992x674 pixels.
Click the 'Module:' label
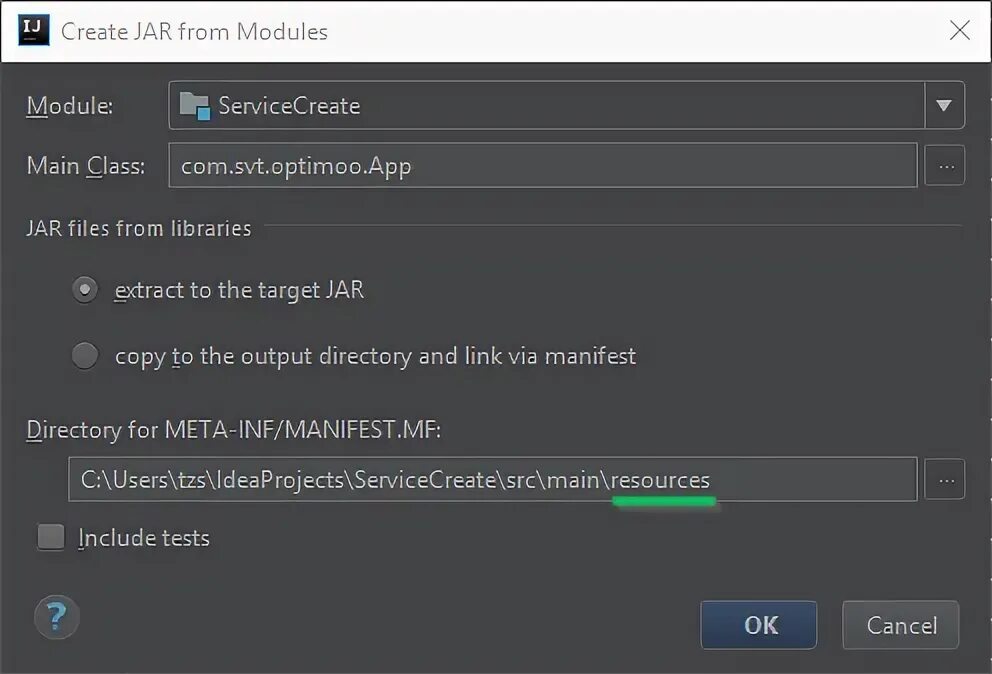click(70, 106)
